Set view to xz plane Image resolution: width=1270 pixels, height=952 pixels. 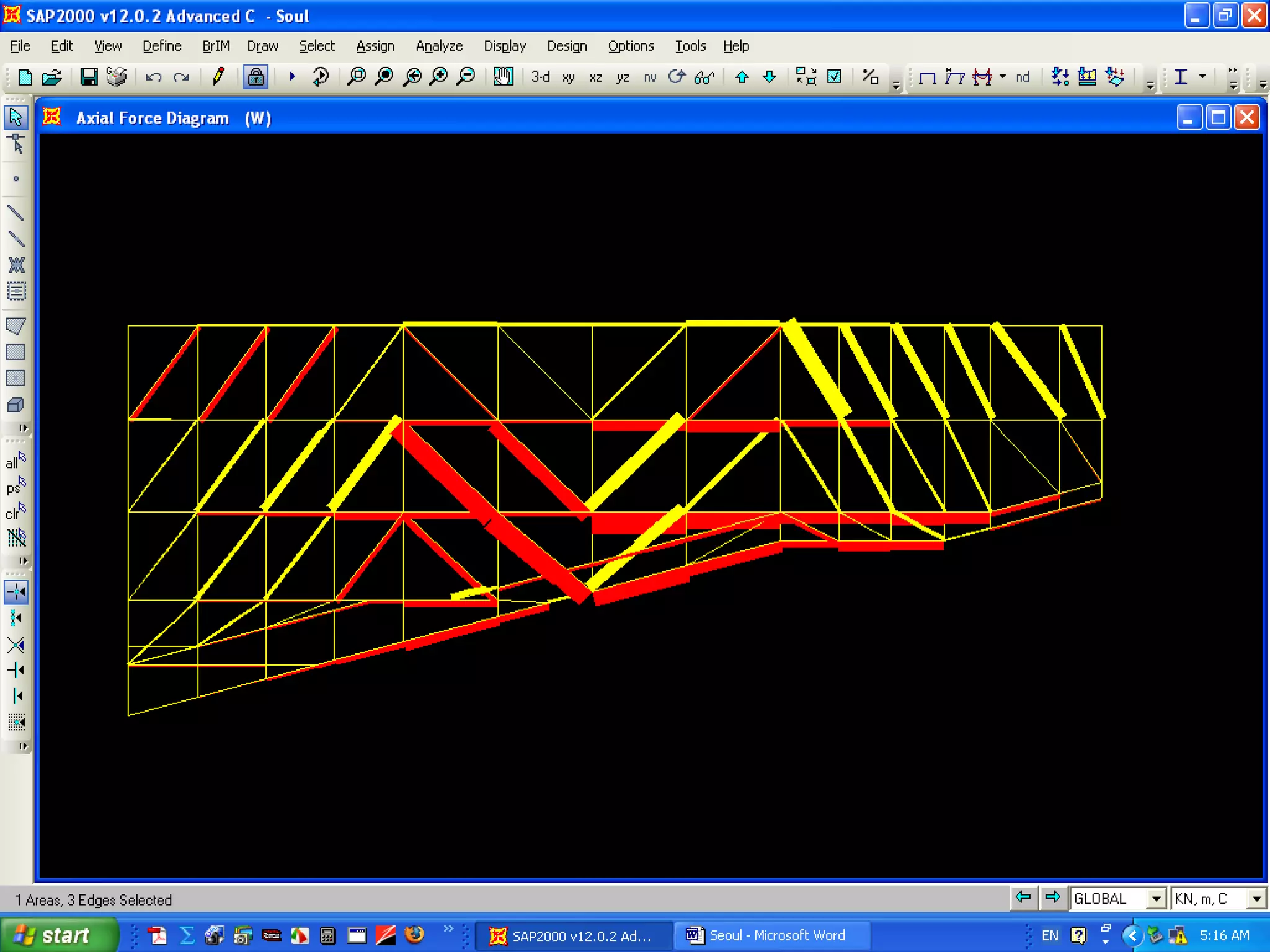click(x=595, y=77)
